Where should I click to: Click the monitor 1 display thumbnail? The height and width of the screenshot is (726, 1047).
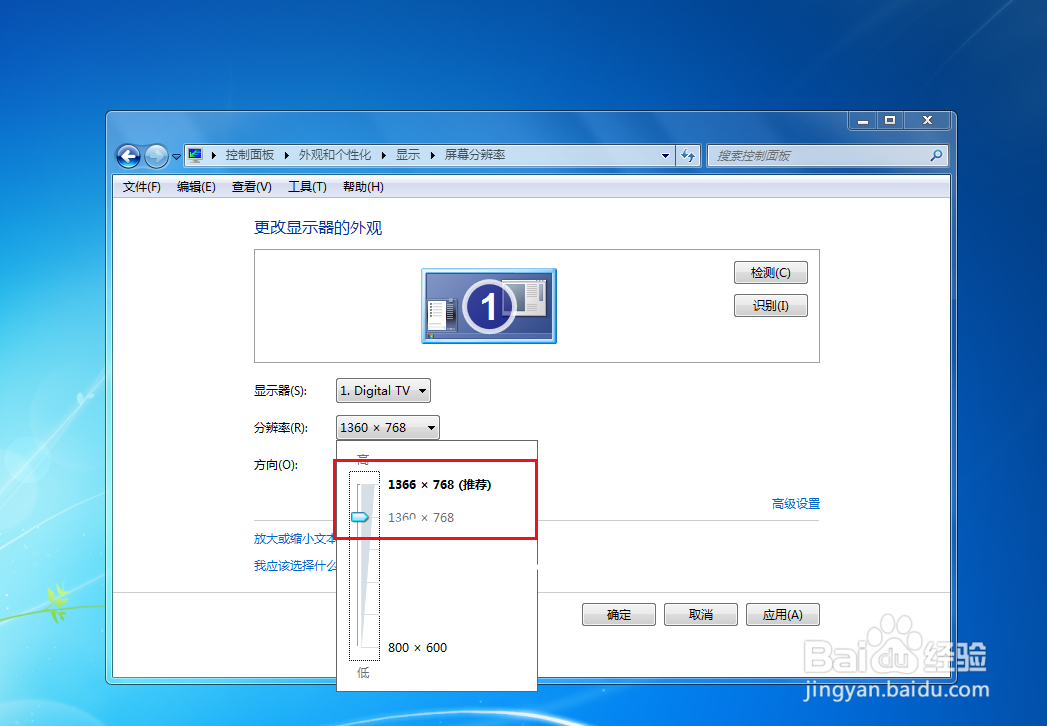[489, 306]
